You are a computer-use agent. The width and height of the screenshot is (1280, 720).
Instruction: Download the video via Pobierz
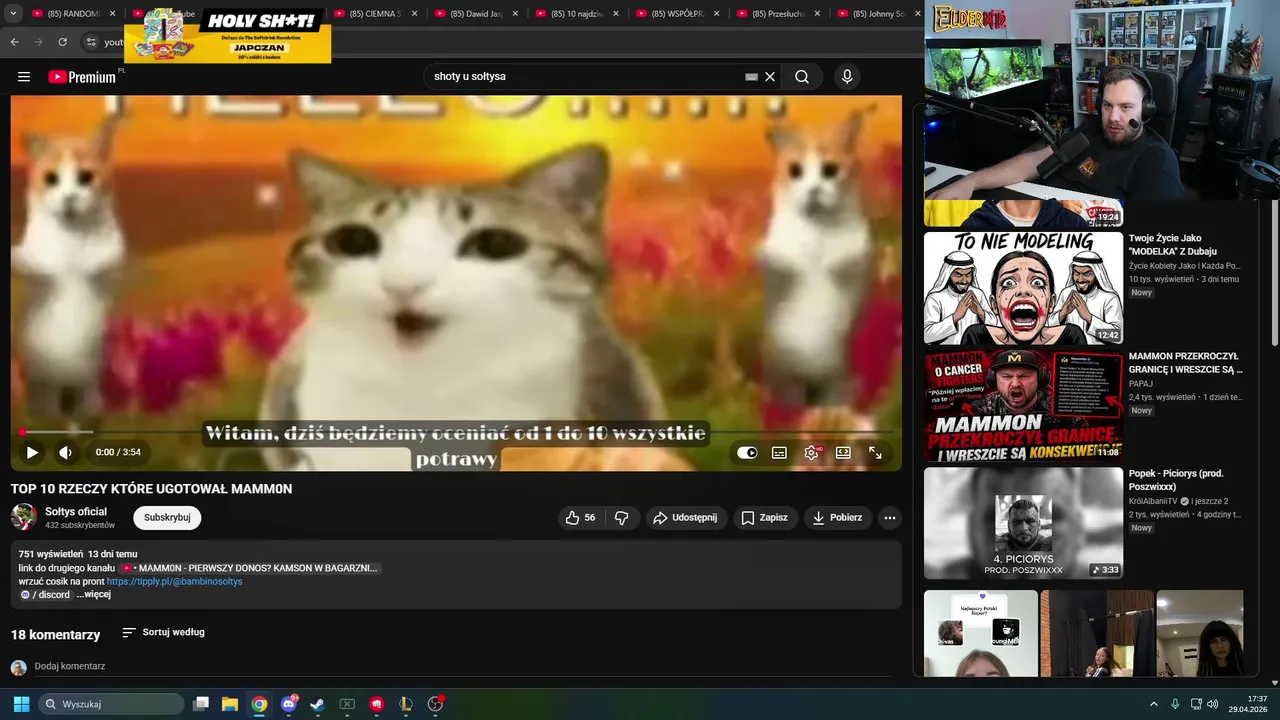838,517
